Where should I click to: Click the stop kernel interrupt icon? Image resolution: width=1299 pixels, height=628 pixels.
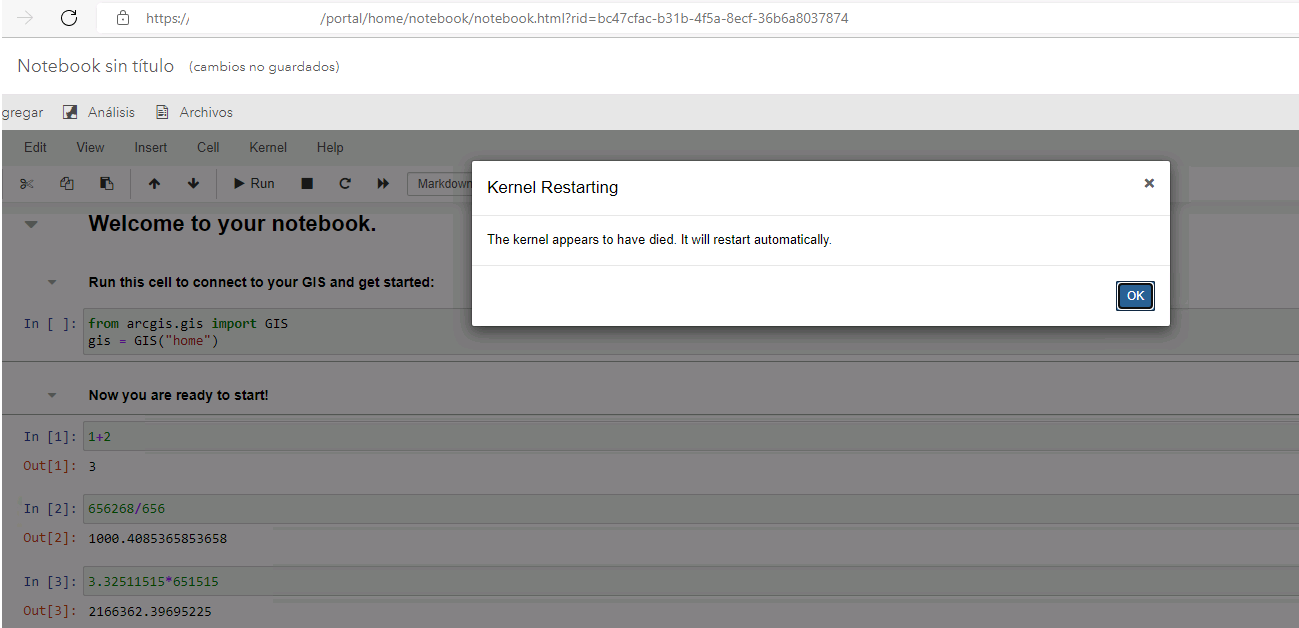coord(307,183)
